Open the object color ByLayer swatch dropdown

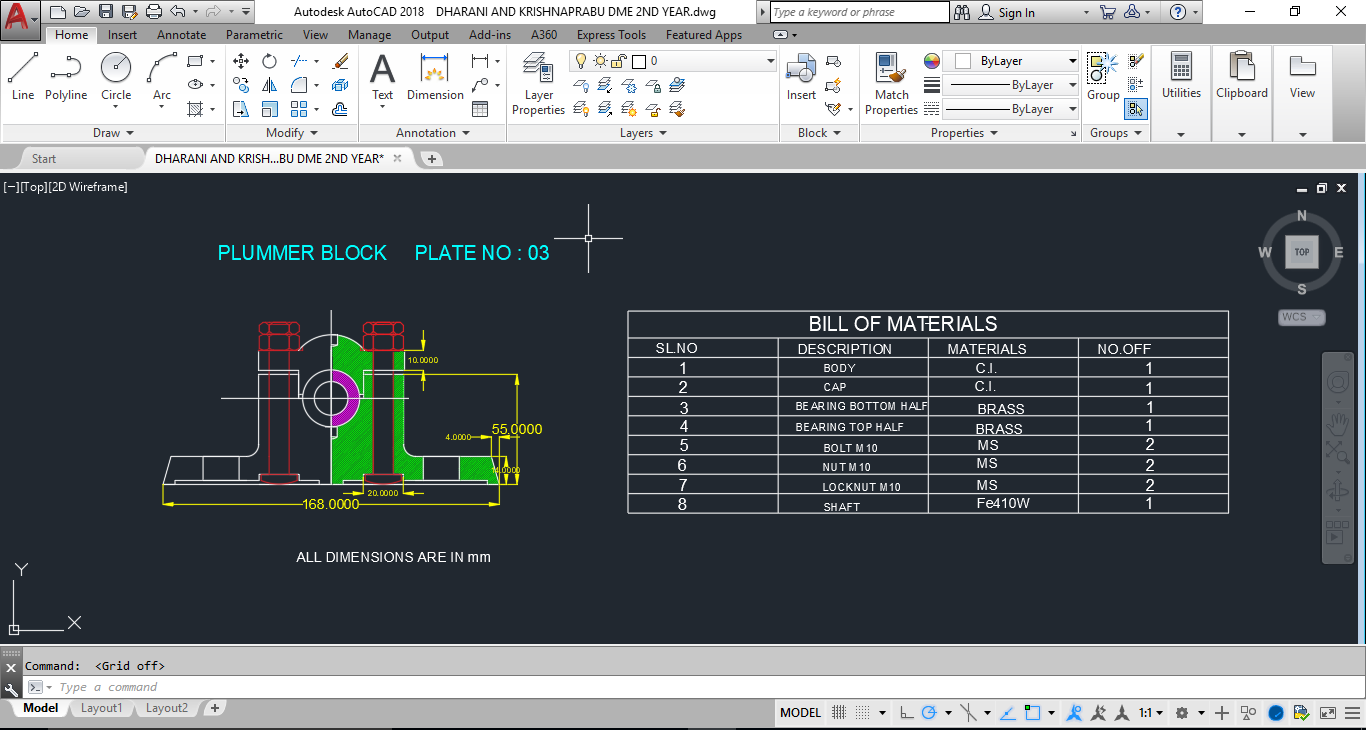1071,61
